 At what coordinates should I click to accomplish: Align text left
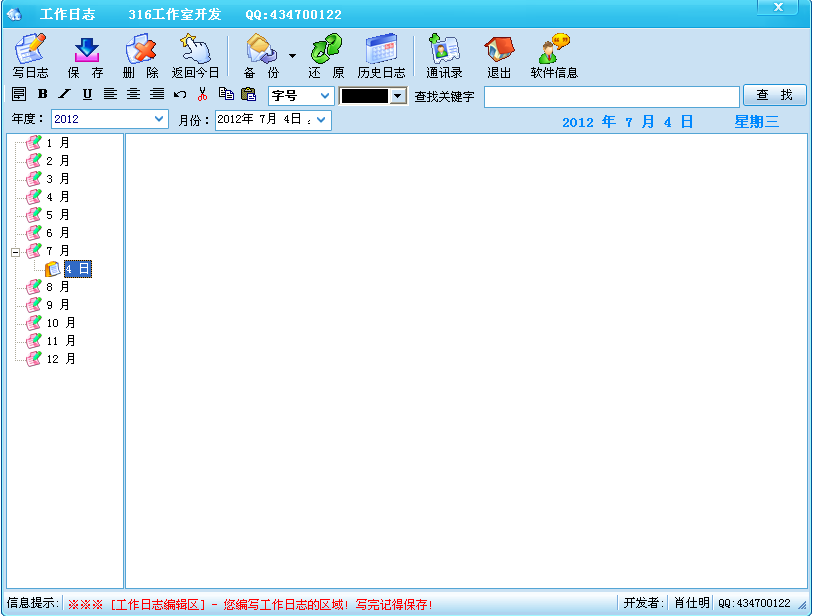click(x=110, y=94)
